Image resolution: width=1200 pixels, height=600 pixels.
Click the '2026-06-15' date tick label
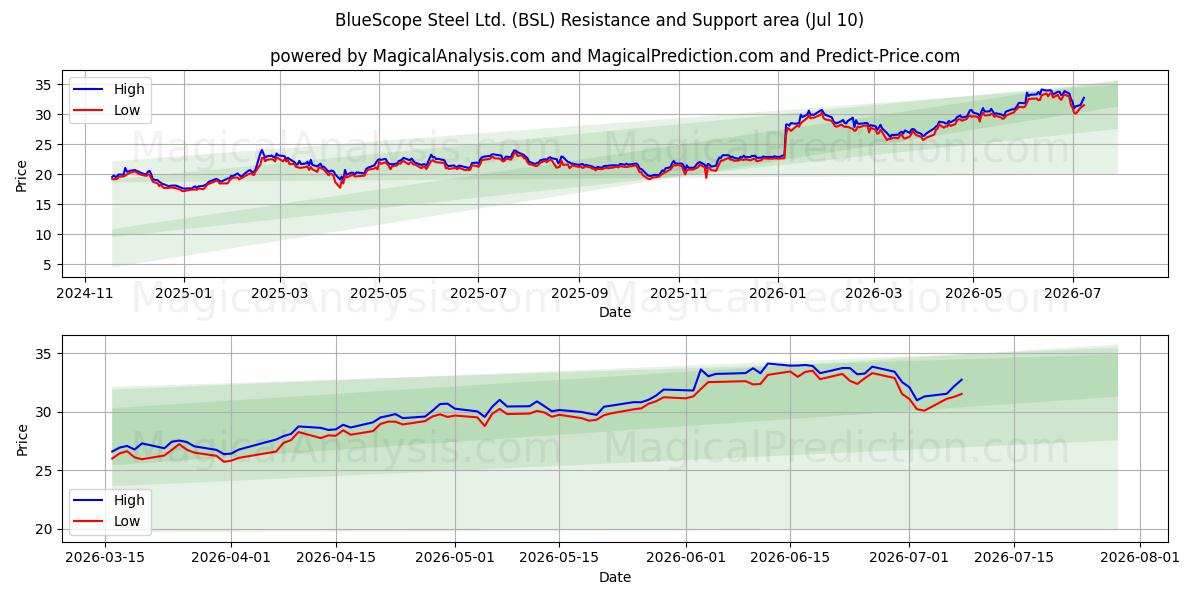(x=790, y=559)
